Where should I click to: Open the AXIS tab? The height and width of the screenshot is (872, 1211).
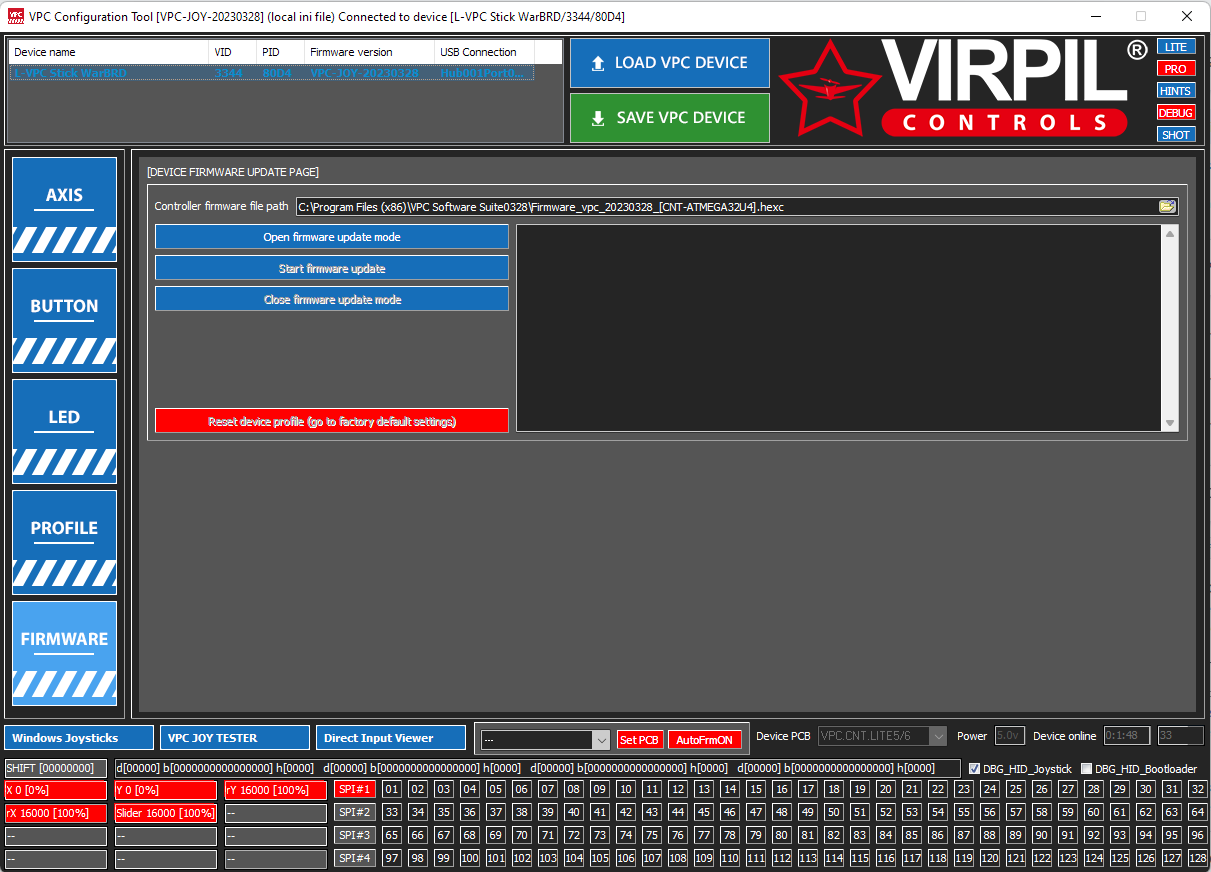click(64, 209)
